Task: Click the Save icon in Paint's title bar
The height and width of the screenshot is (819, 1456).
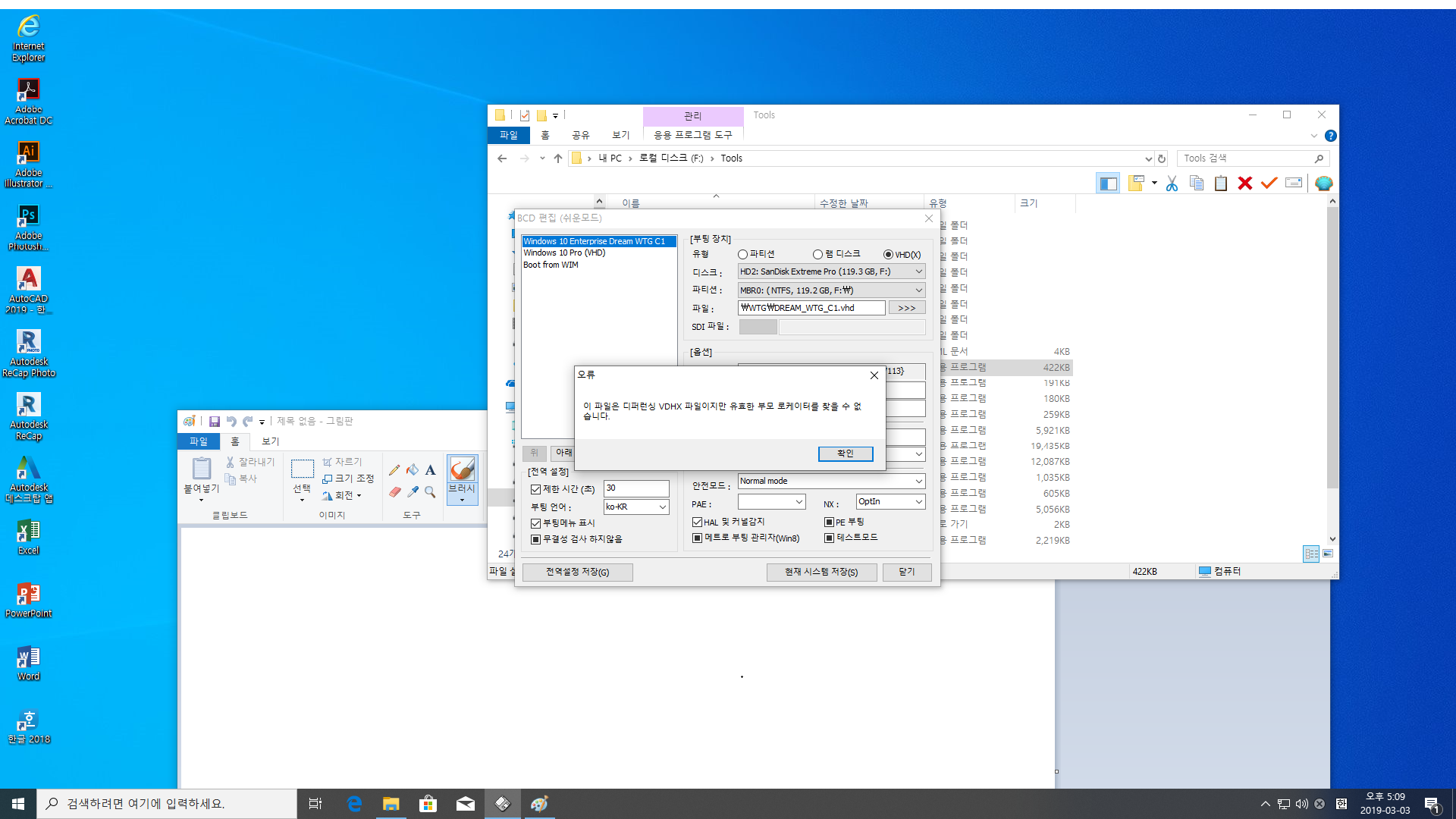Action: click(x=215, y=422)
